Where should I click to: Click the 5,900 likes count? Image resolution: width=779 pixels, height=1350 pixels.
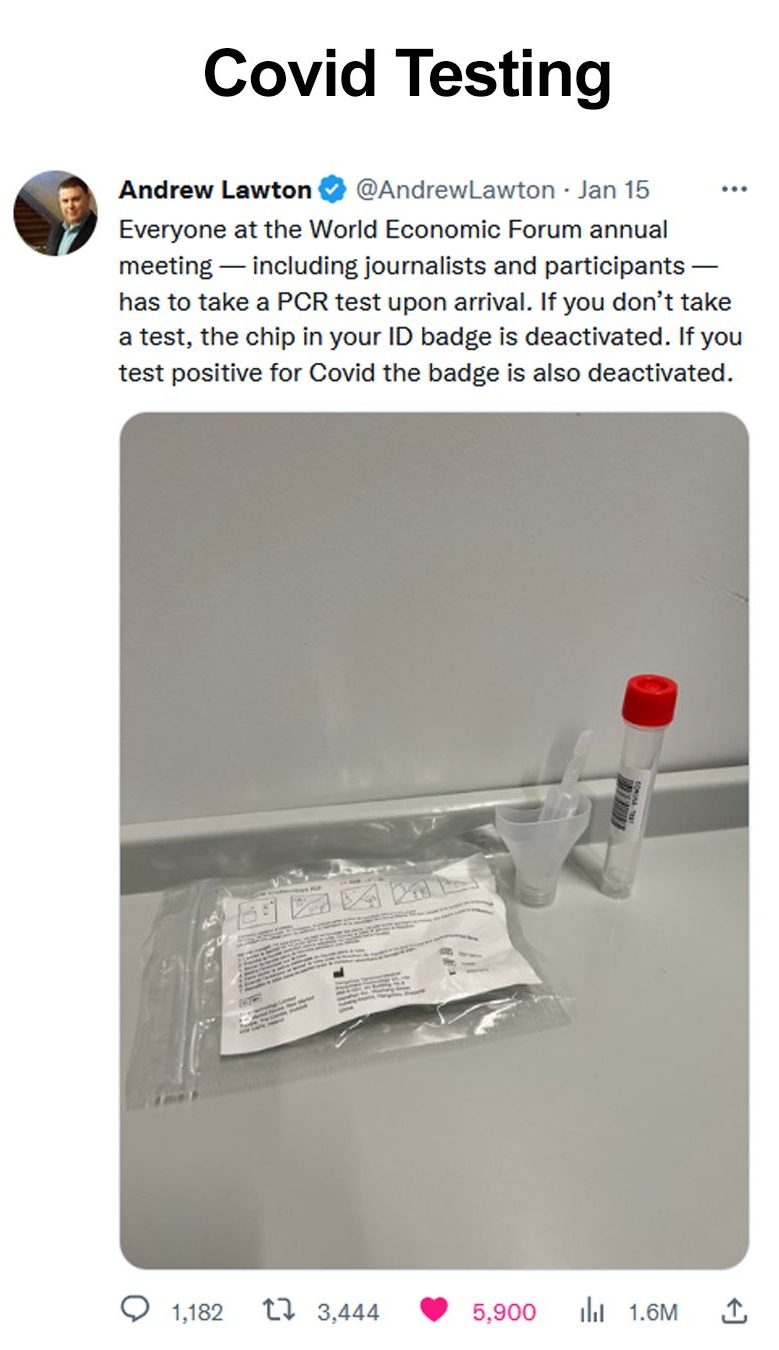(504, 1312)
